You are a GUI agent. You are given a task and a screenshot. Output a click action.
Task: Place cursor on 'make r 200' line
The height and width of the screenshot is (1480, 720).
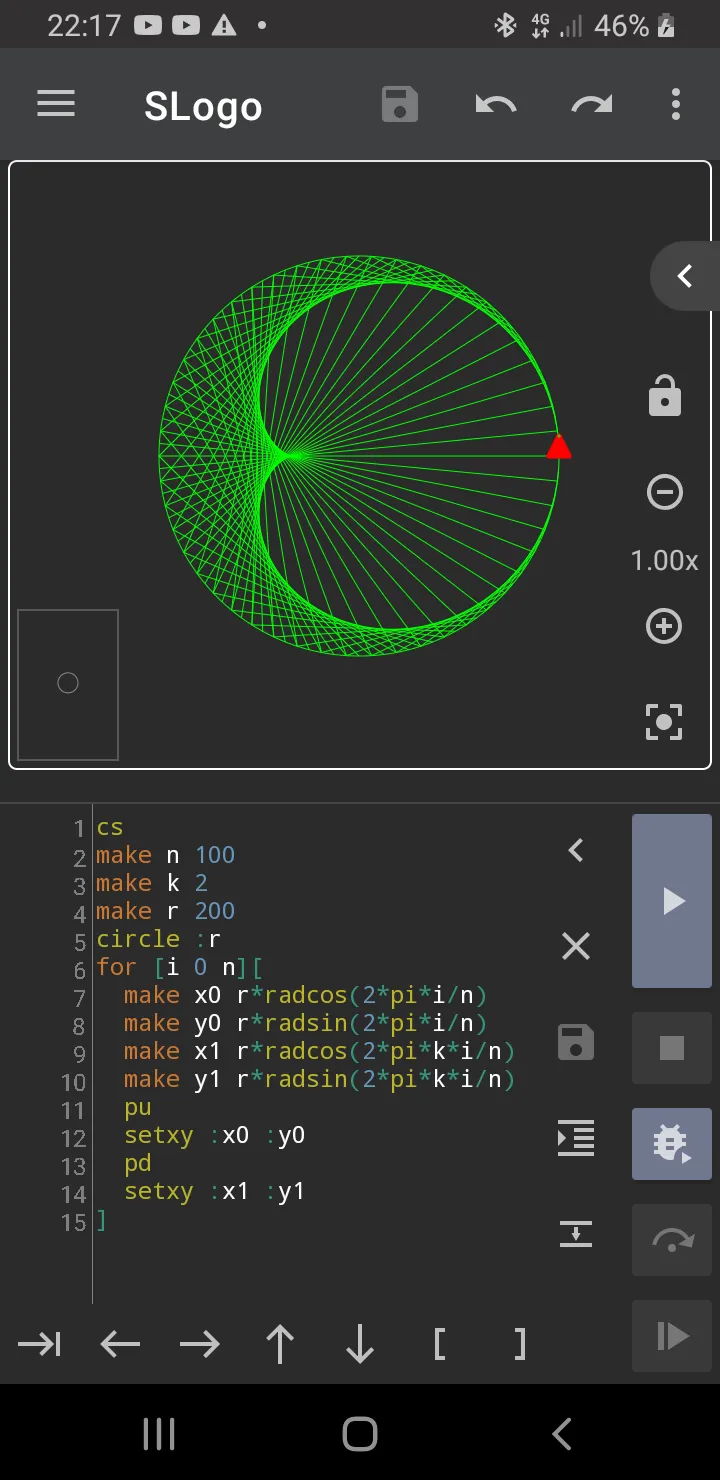pyautogui.click(x=166, y=912)
